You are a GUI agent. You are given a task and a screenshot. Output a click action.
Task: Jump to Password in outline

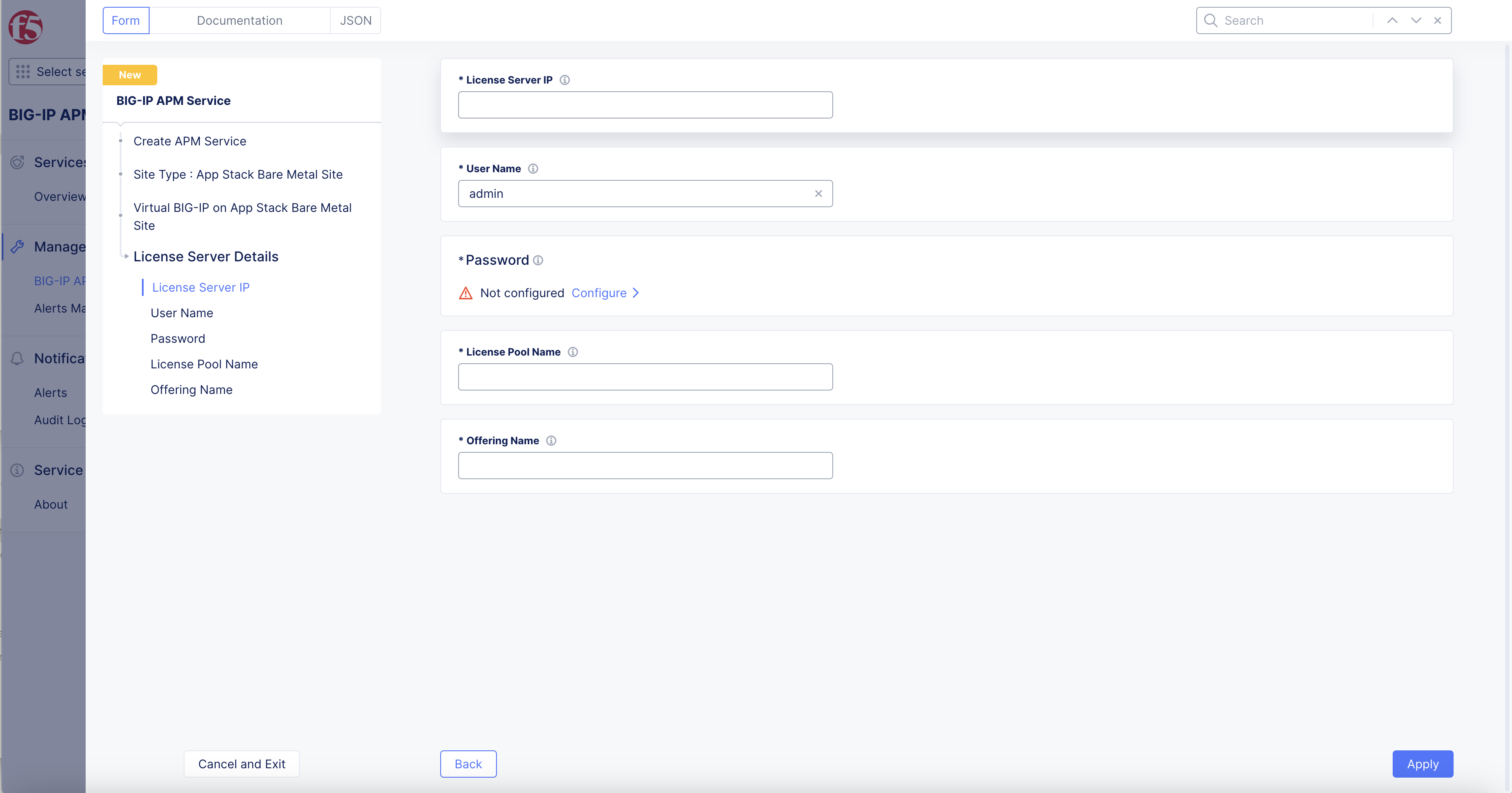pyautogui.click(x=178, y=339)
